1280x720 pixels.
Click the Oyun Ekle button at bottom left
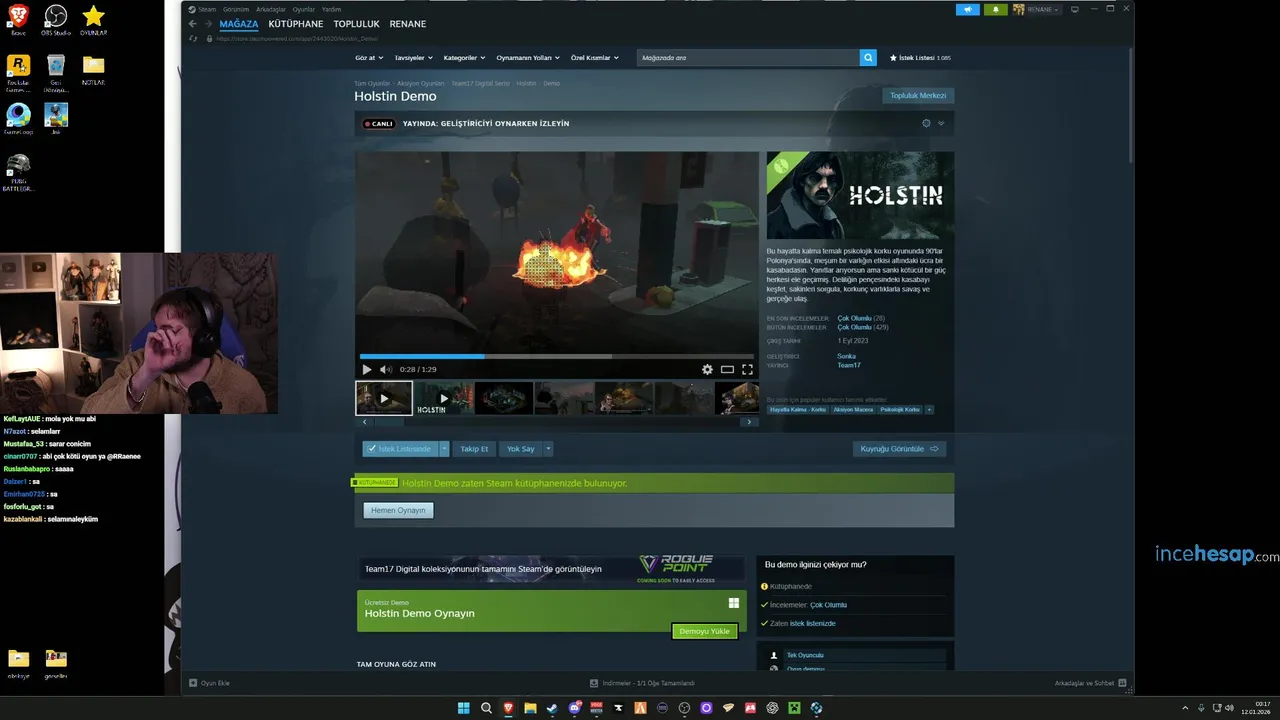[210, 683]
